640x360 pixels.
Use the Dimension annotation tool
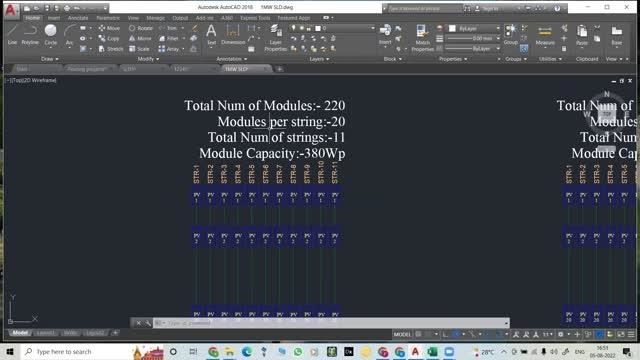tap(233, 34)
